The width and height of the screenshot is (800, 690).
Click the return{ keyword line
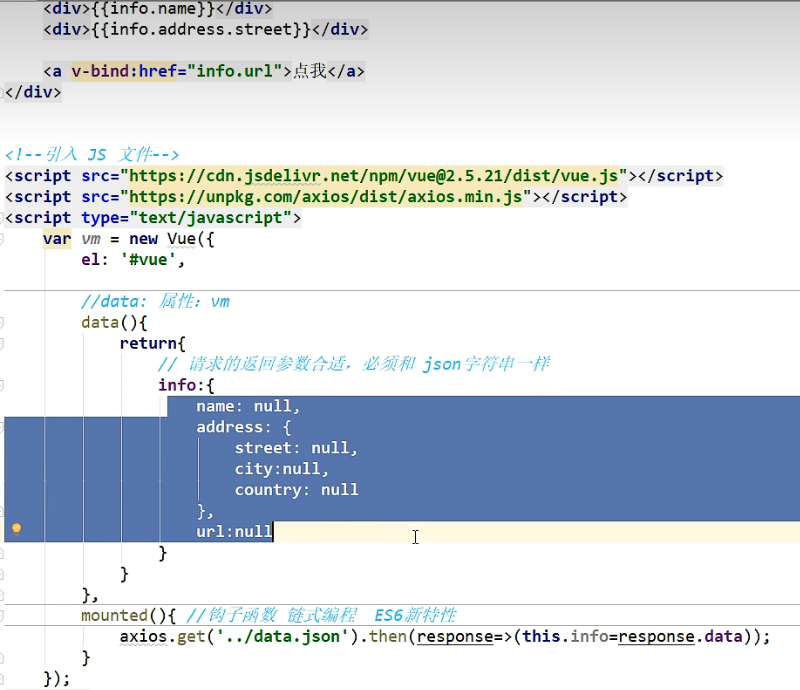pos(153,343)
